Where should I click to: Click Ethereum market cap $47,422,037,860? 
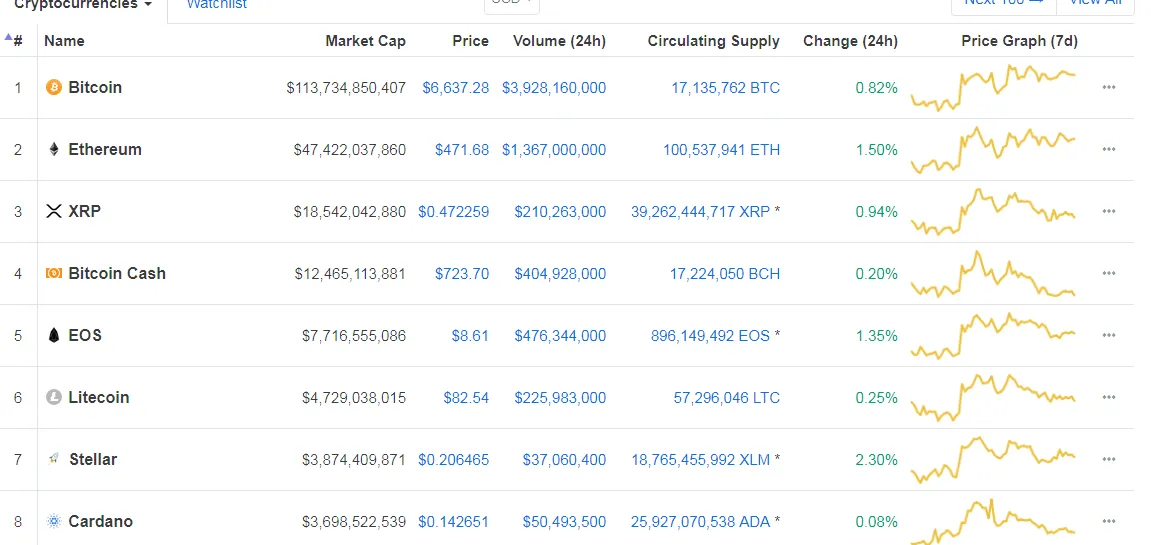pyautogui.click(x=350, y=149)
